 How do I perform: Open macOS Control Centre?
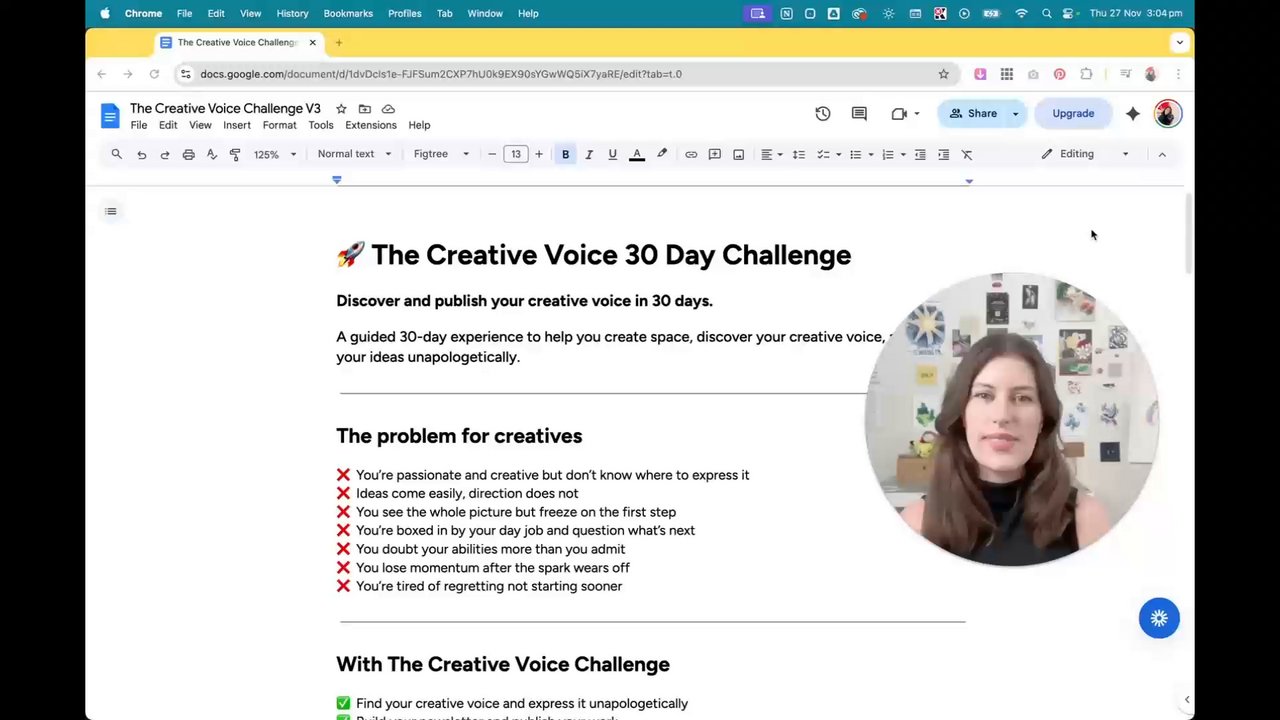(1069, 14)
